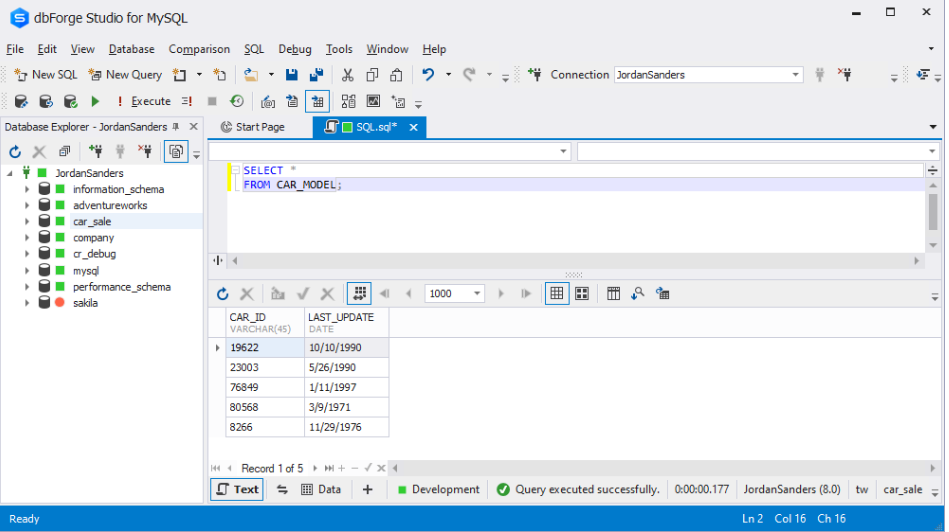
Task: Click the add view plus button
Action: click(367, 489)
